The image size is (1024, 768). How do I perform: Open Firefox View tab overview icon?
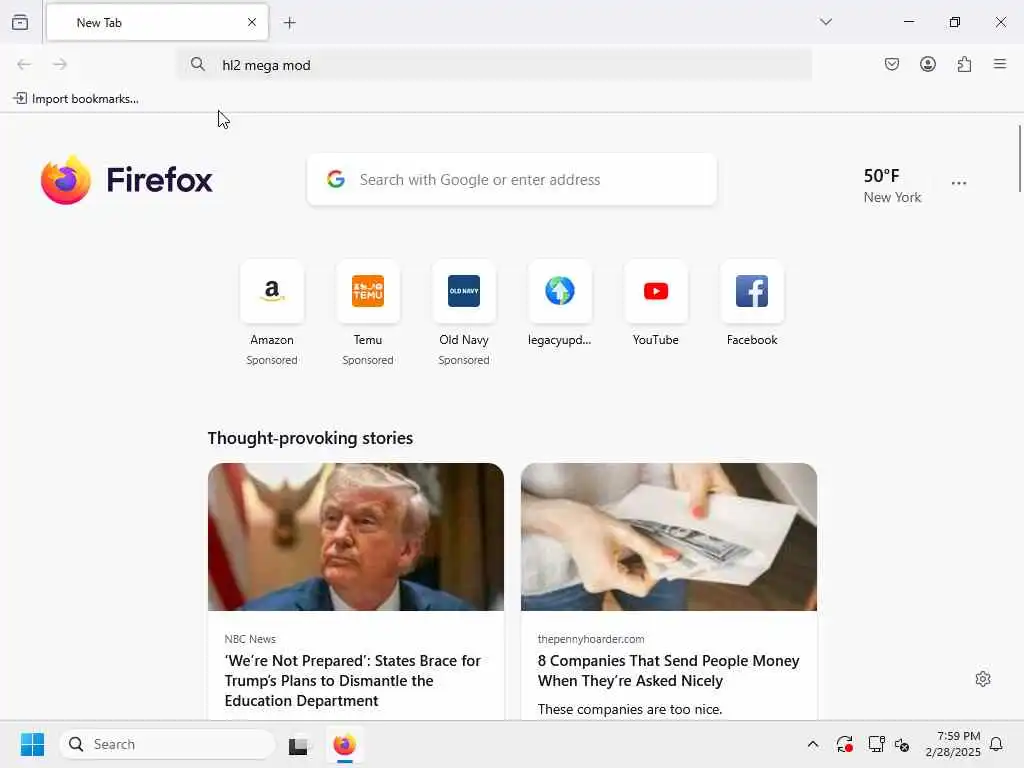tap(20, 22)
